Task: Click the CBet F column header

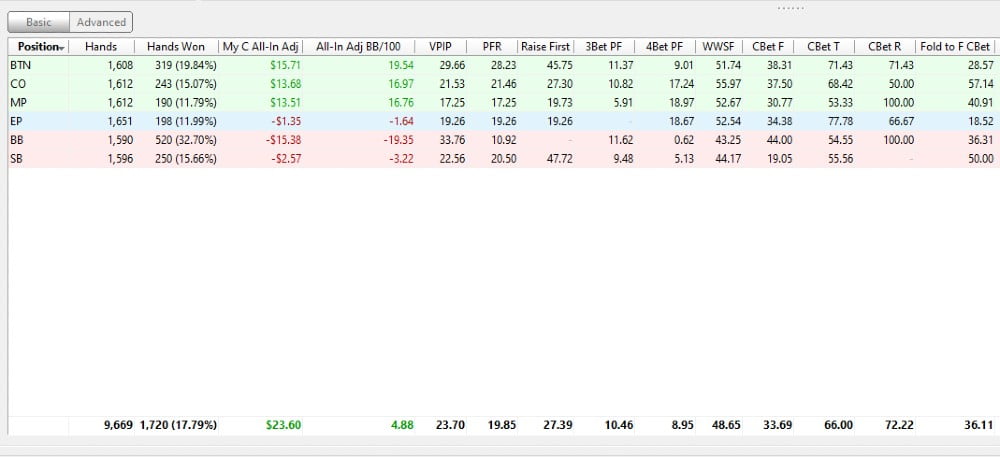Action: 768,47
